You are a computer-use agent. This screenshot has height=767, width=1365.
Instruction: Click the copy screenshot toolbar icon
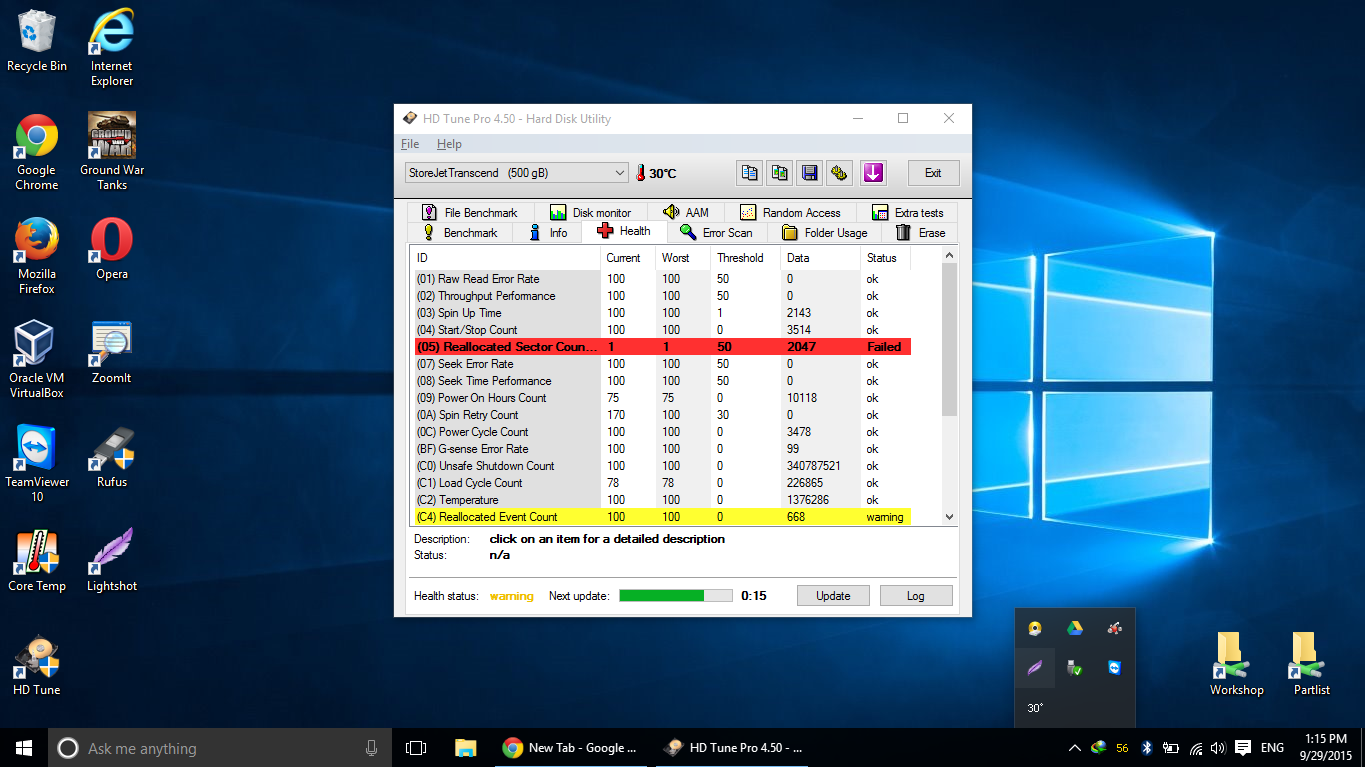(779, 173)
